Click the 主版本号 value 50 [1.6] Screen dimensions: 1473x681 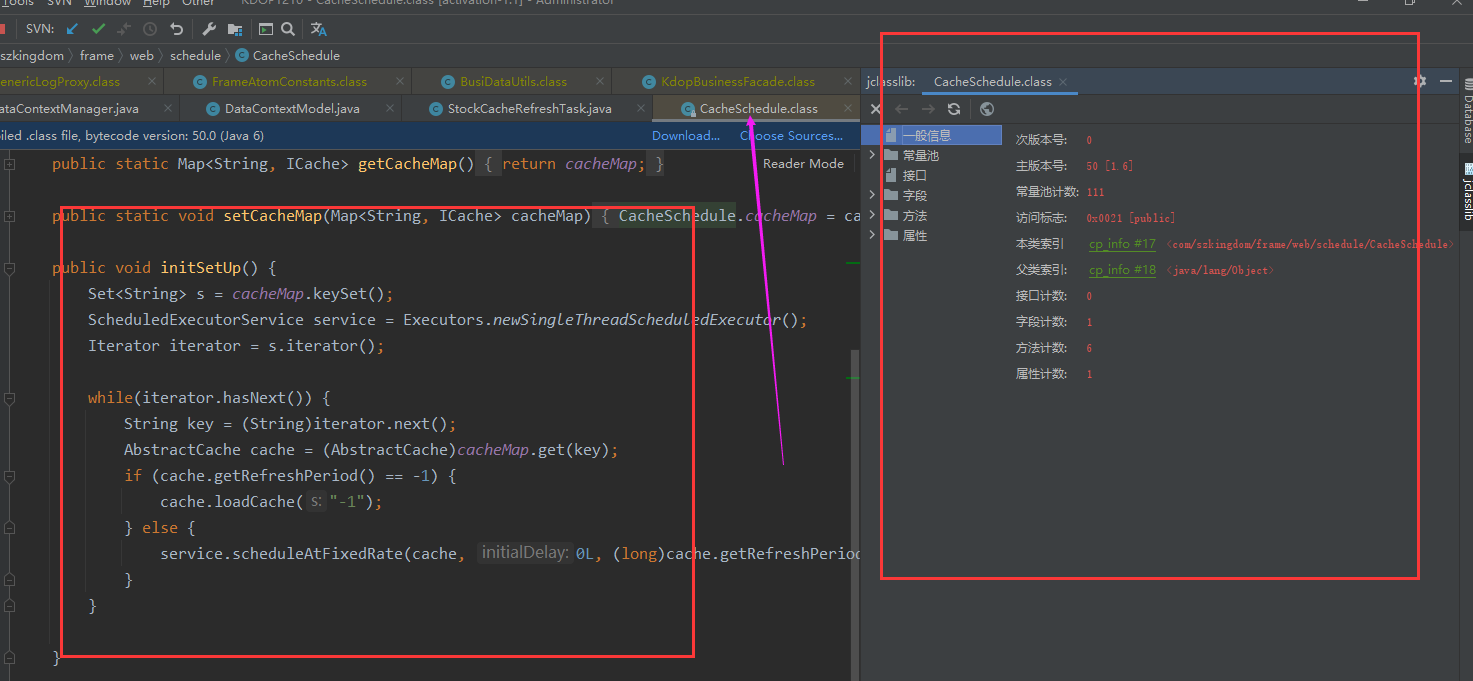pos(1109,166)
